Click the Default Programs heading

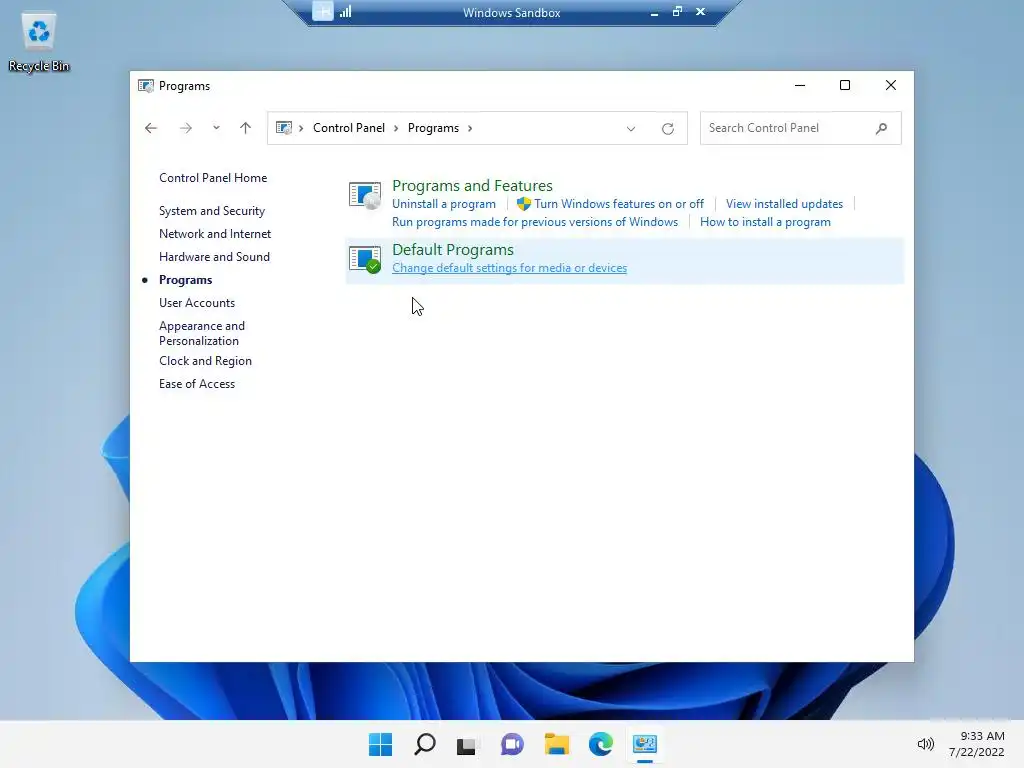click(453, 249)
